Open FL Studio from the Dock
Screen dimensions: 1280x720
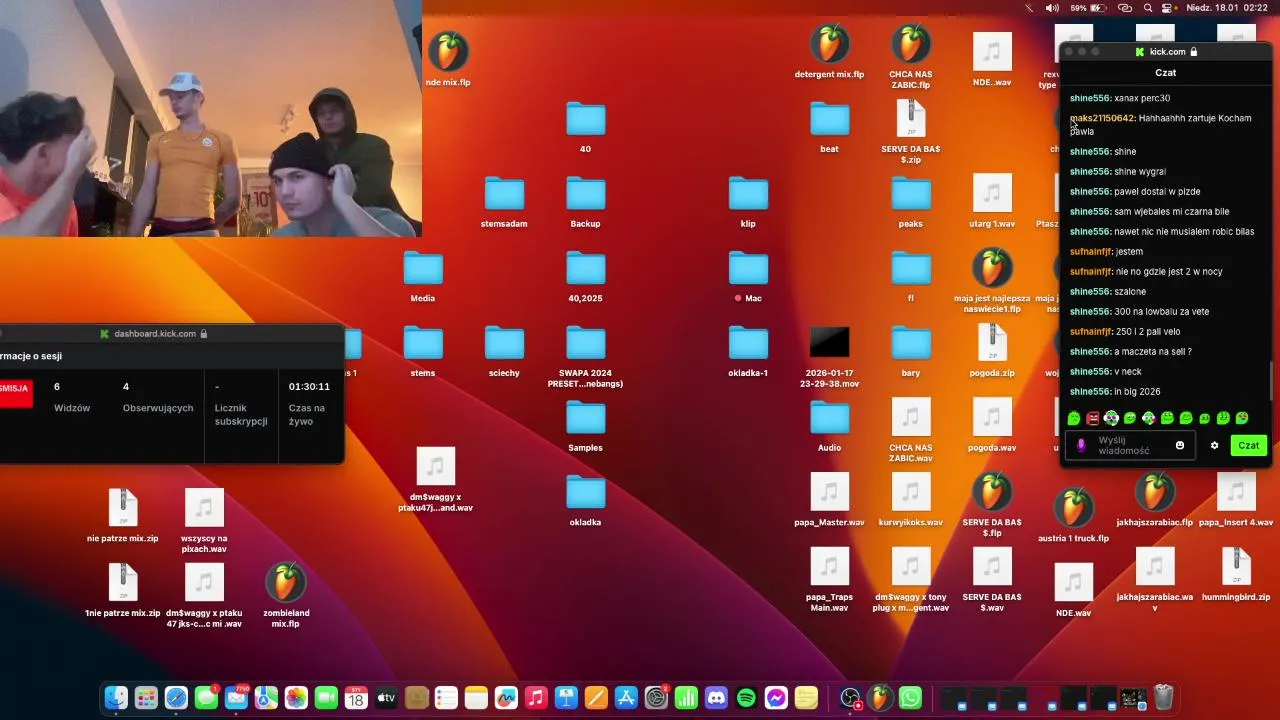pyautogui.click(x=879, y=698)
